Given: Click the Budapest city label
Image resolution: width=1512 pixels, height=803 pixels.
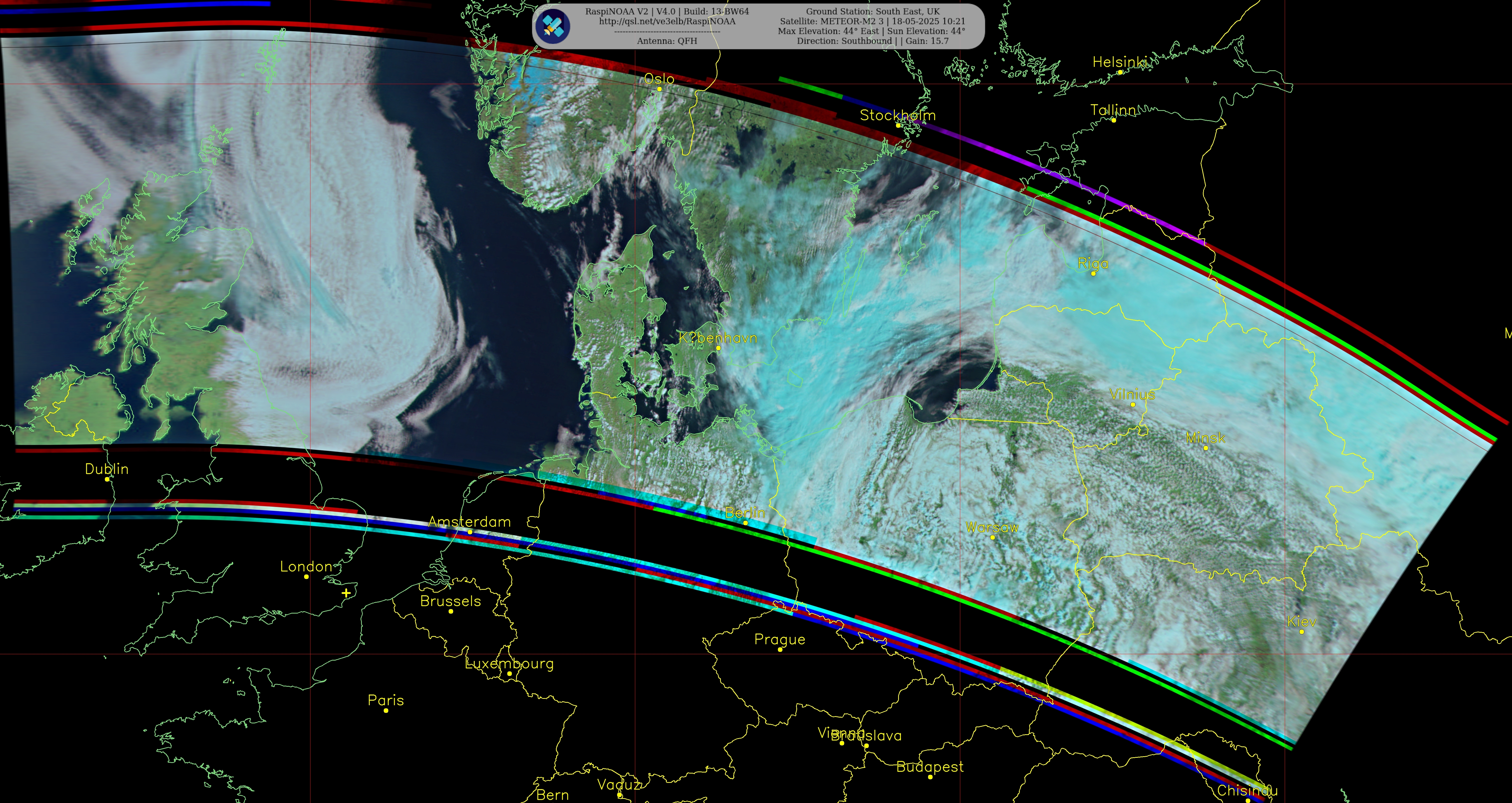Looking at the screenshot, I should 930,767.
